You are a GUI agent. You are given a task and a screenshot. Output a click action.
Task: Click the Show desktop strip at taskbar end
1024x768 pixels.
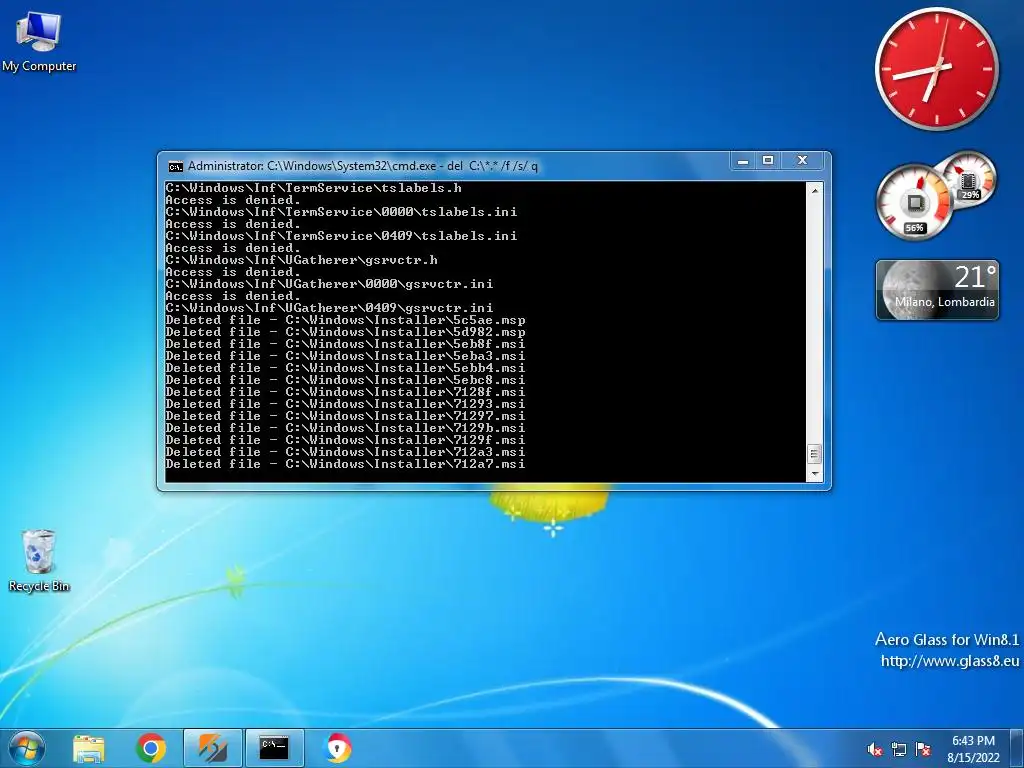click(1018, 748)
